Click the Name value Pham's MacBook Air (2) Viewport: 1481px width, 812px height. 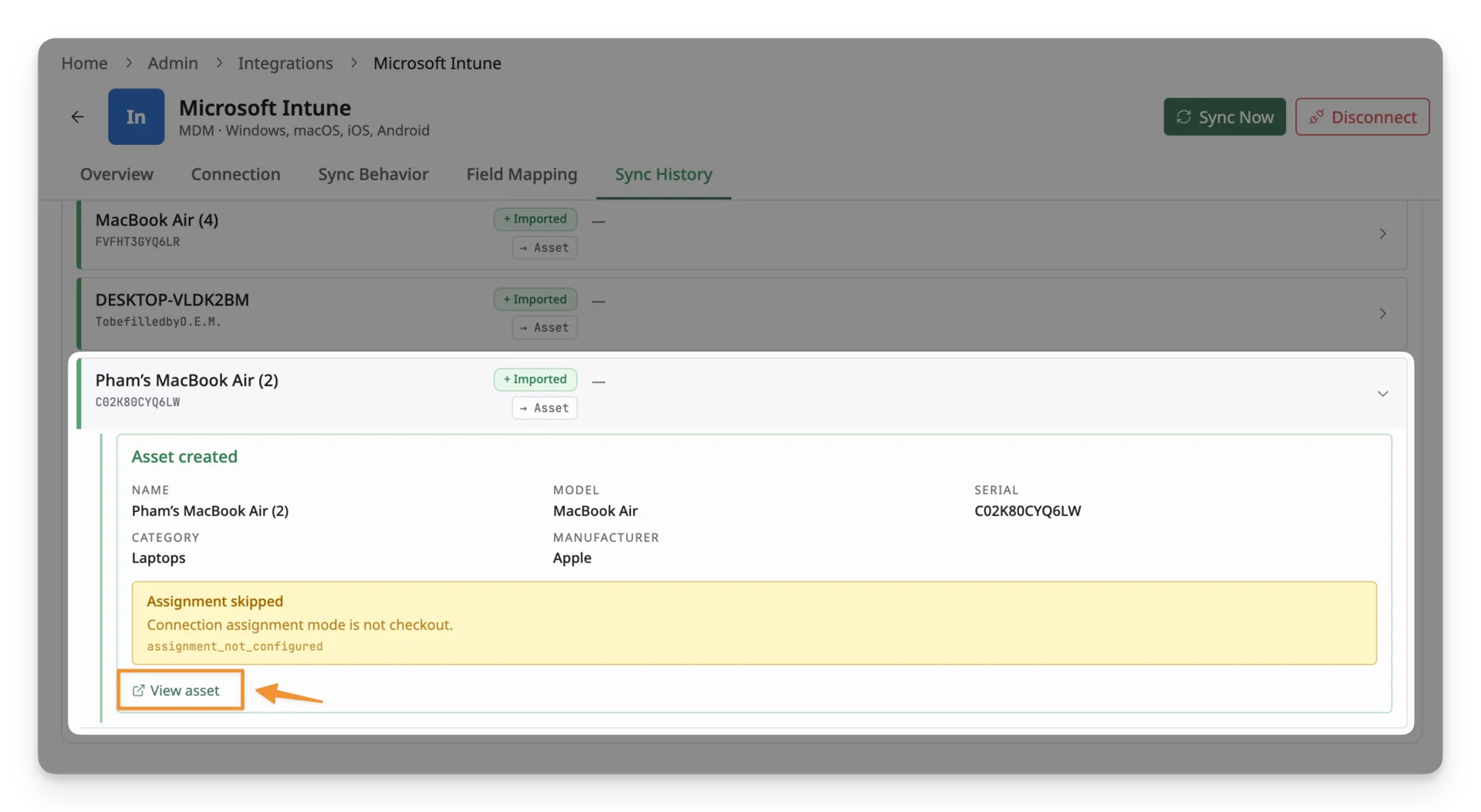(x=210, y=510)
